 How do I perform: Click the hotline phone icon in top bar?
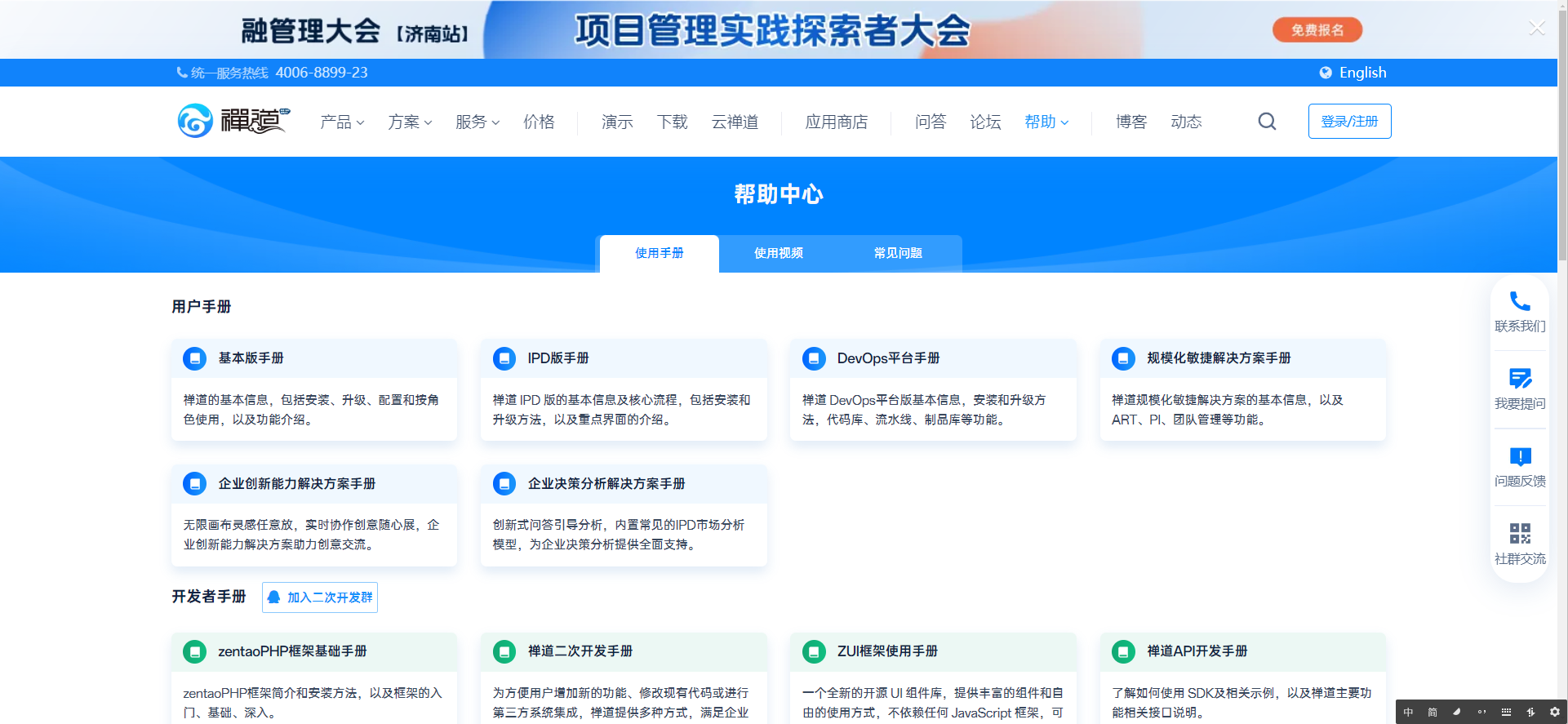click(182, 73)
